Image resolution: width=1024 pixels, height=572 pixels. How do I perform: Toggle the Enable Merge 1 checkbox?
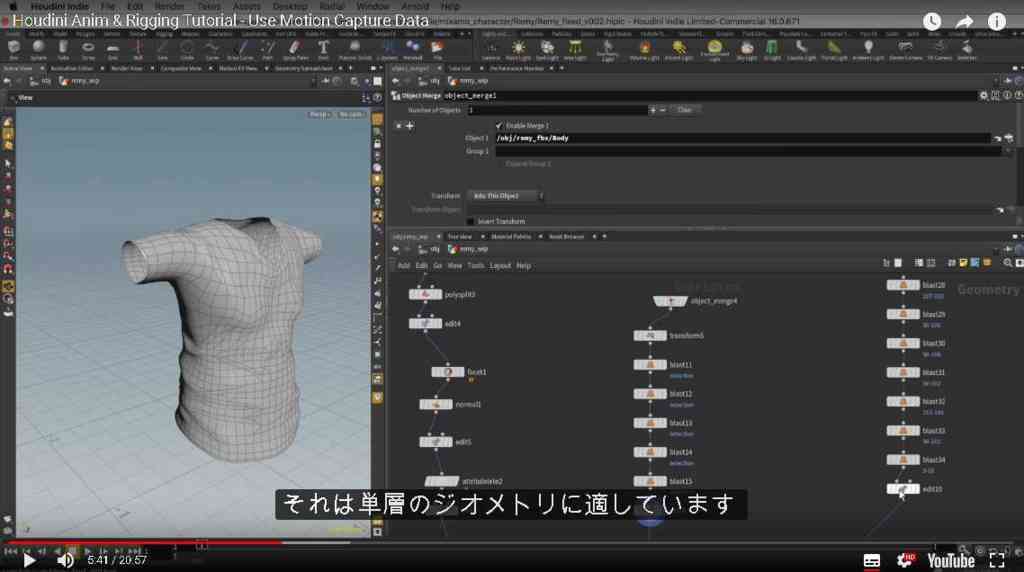(x=499, y=125)
